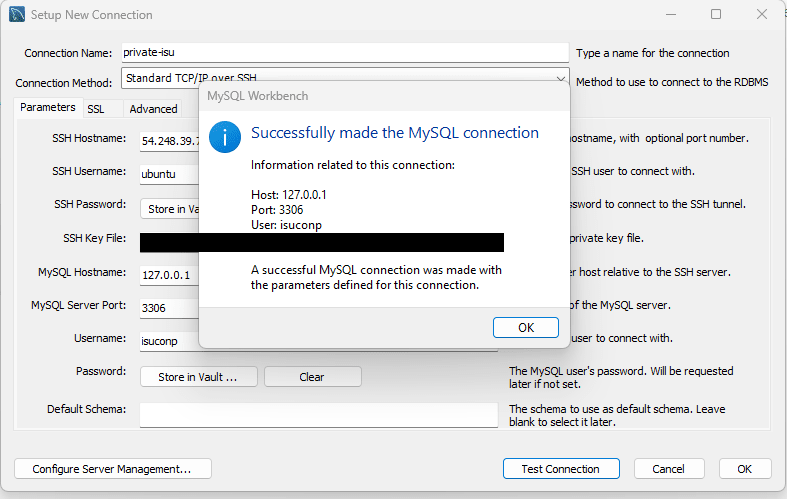This screenshot has width=787, height=499.
Task: Click the Connection Name field
Action: 345,52
